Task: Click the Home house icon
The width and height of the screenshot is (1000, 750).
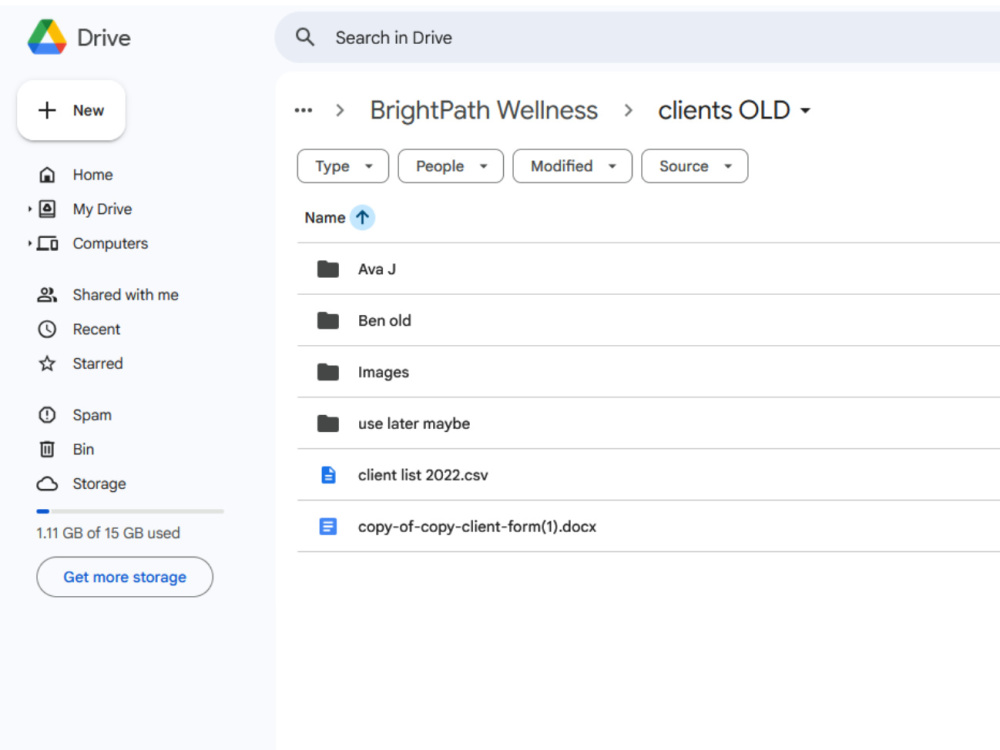Action: (47, 174)
